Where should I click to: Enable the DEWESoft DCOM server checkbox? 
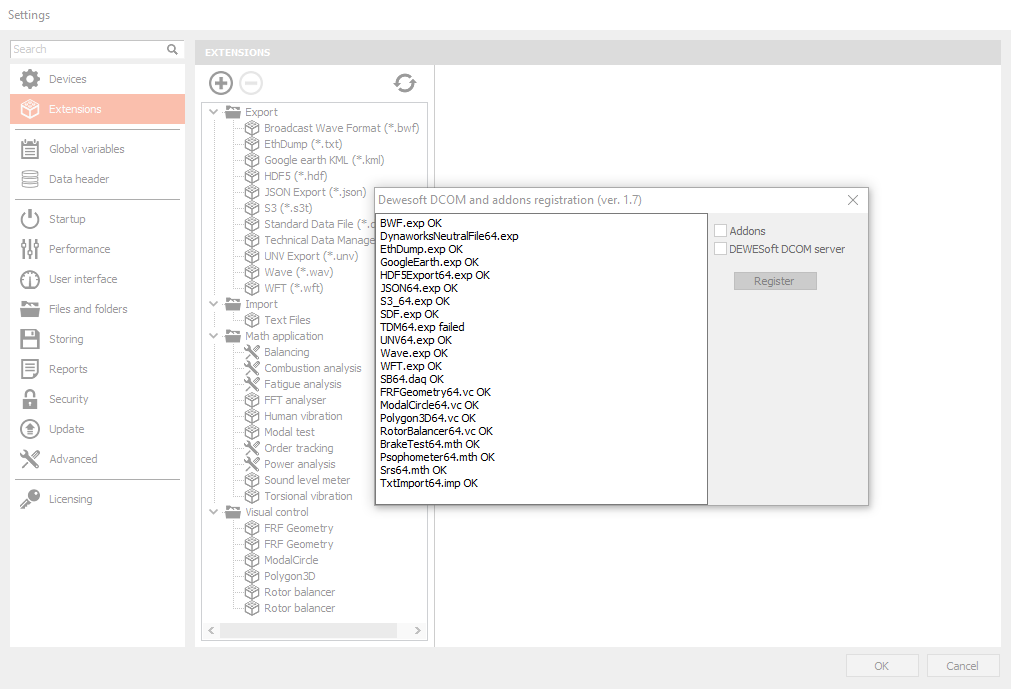721,249
